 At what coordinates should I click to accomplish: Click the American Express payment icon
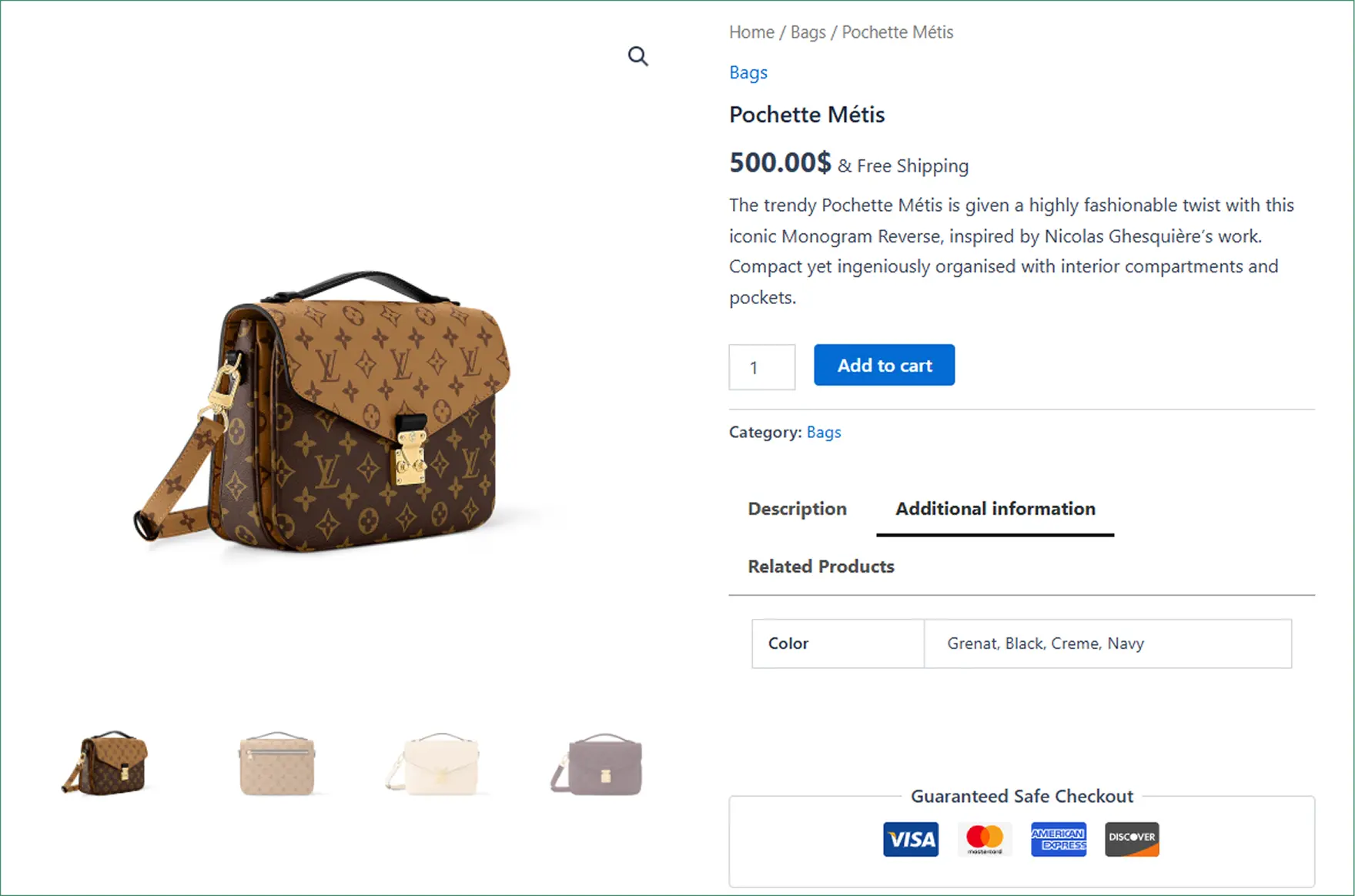pyautogui.click(x=1059, y=839)
